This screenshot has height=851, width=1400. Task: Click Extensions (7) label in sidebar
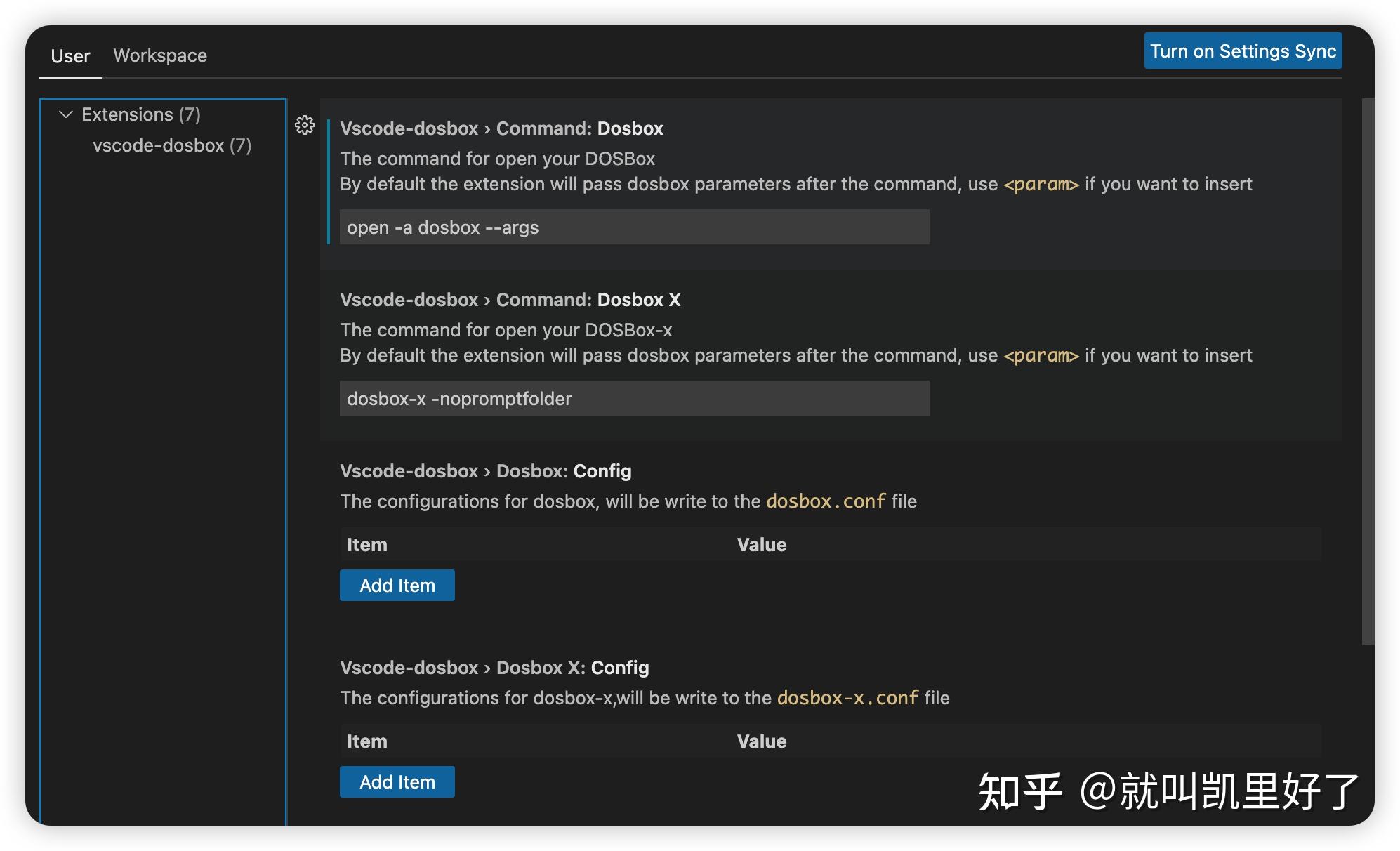141,114
